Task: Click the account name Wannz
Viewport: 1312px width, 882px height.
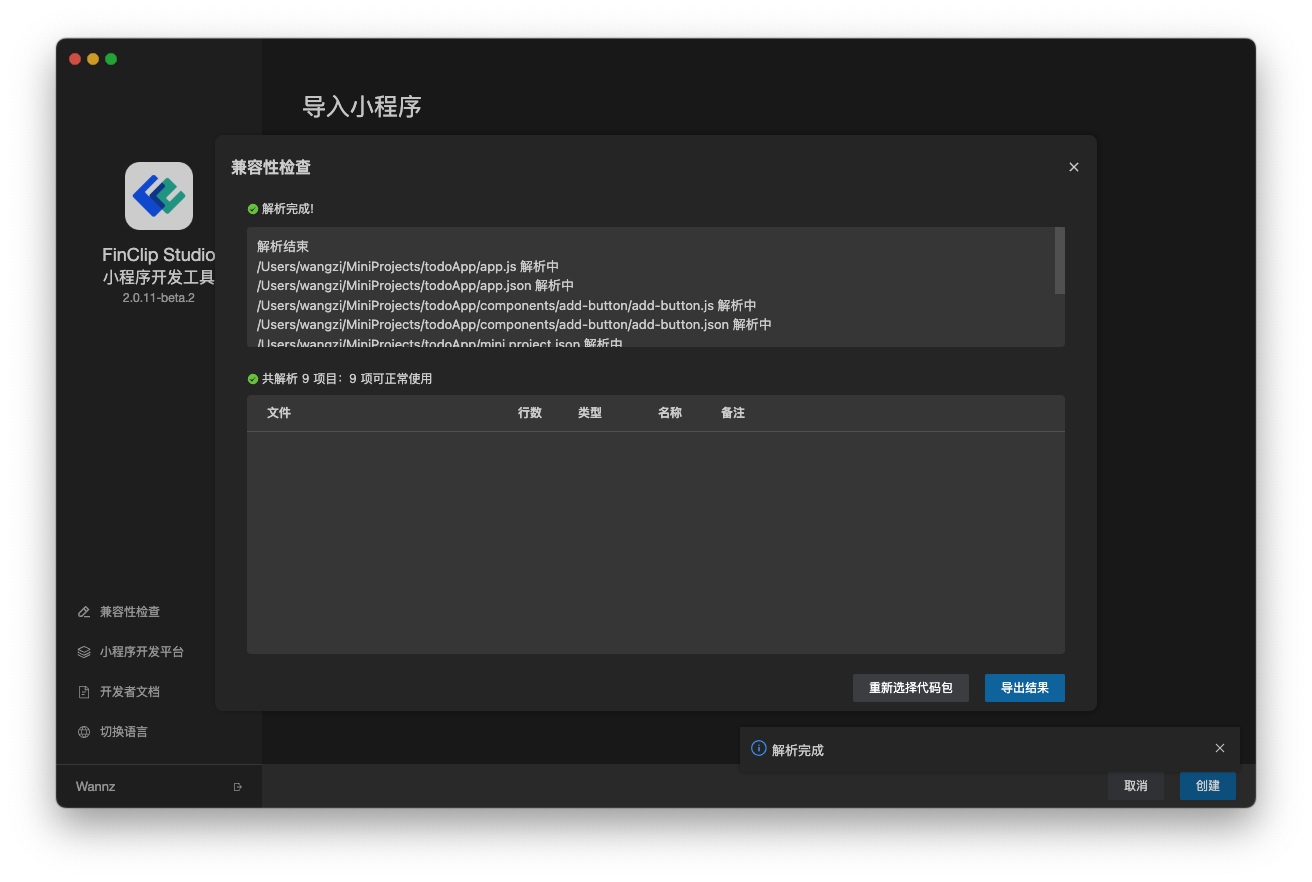Action: [95, 786]
